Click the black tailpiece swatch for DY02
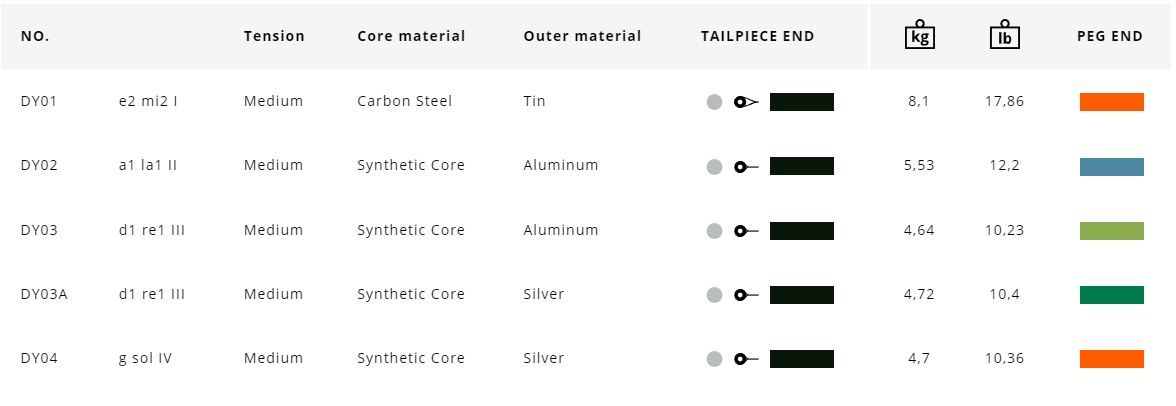The image size is (1176, 406). pos(801,166)
